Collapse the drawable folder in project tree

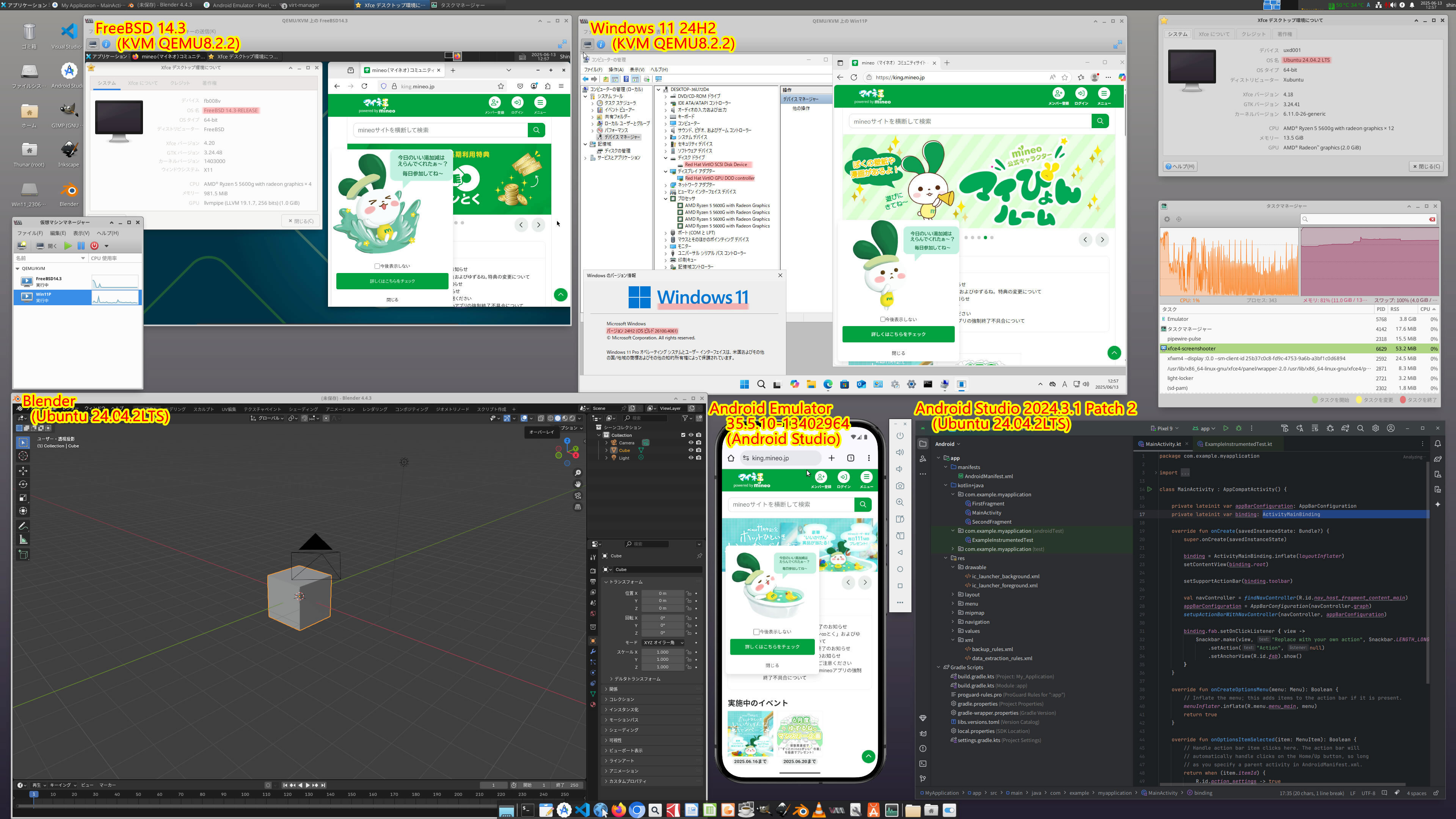pyautogui.click(x=953, y=568)
